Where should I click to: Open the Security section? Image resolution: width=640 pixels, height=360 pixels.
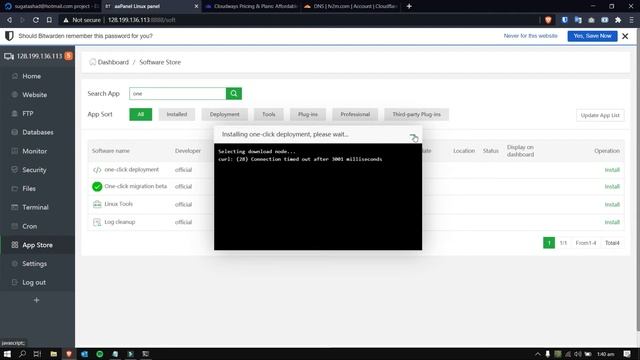34,170
